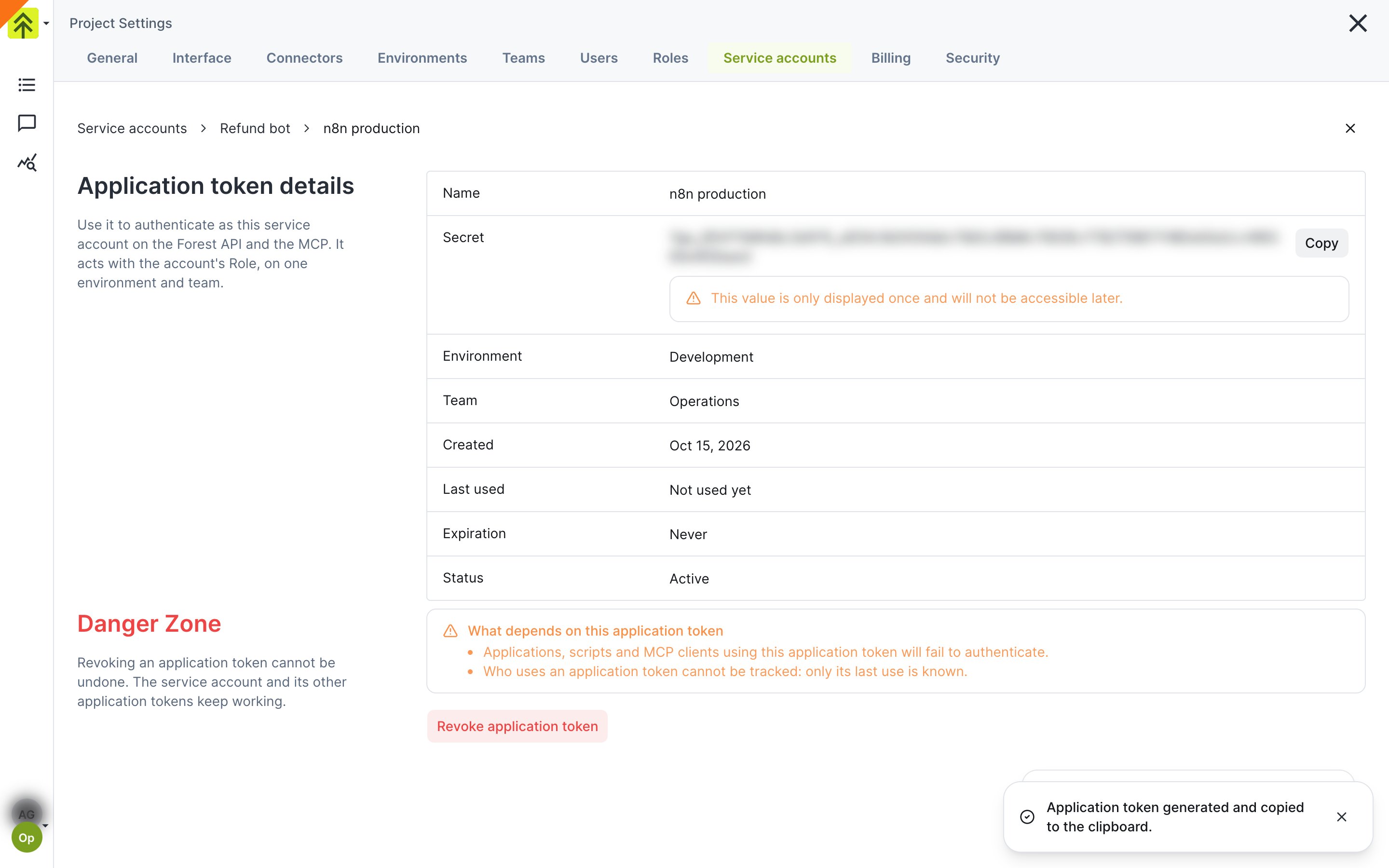Close Project Settings with the top X
The image size is (1389, 868).
point(1358,24)
